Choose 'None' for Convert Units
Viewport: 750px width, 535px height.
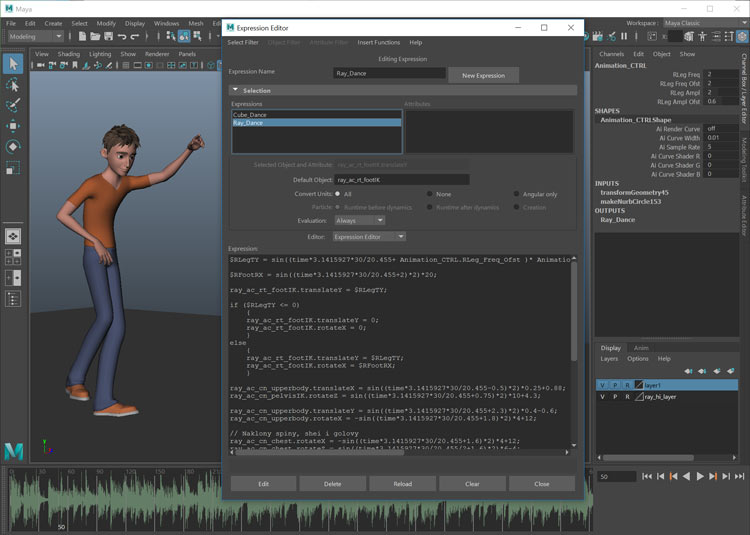tap(430, 194)
